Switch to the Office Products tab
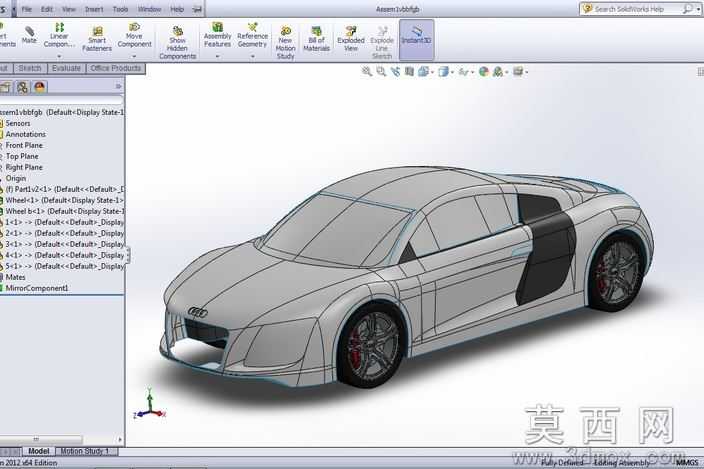This screenshot has height=469, width=704. coord(115,68)
